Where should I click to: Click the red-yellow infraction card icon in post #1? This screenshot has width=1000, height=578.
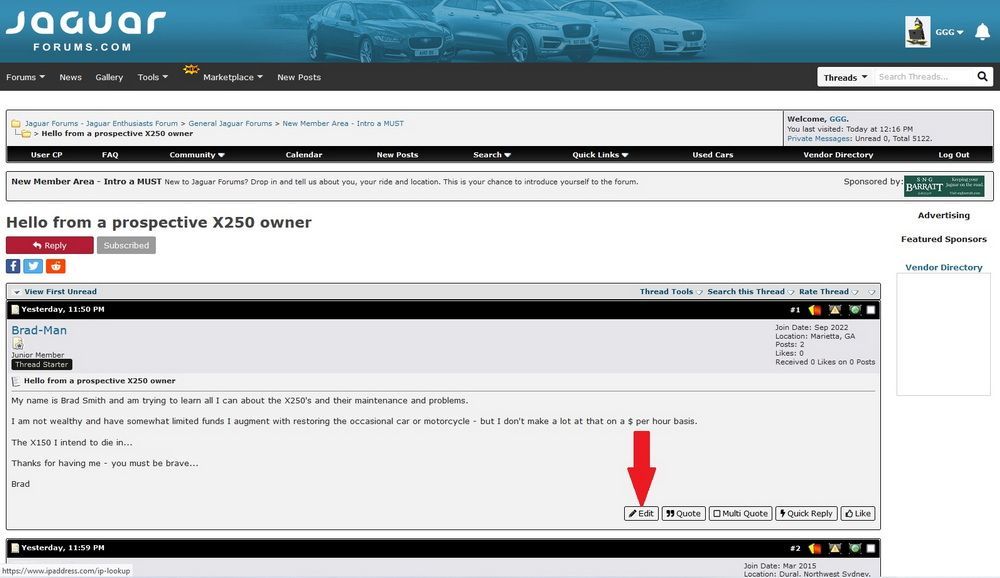(815, 310)
